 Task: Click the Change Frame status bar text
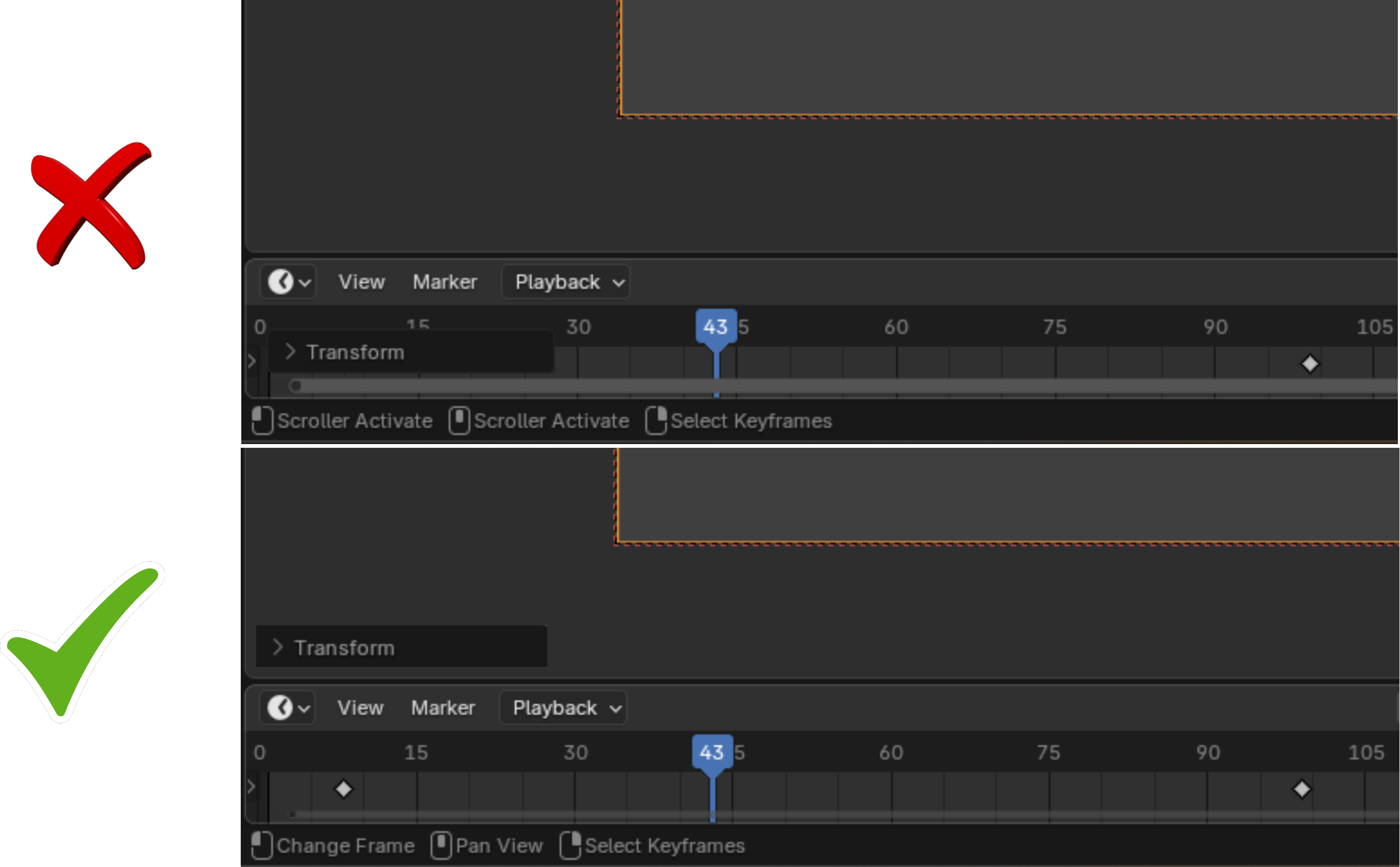tap(346, 846)
